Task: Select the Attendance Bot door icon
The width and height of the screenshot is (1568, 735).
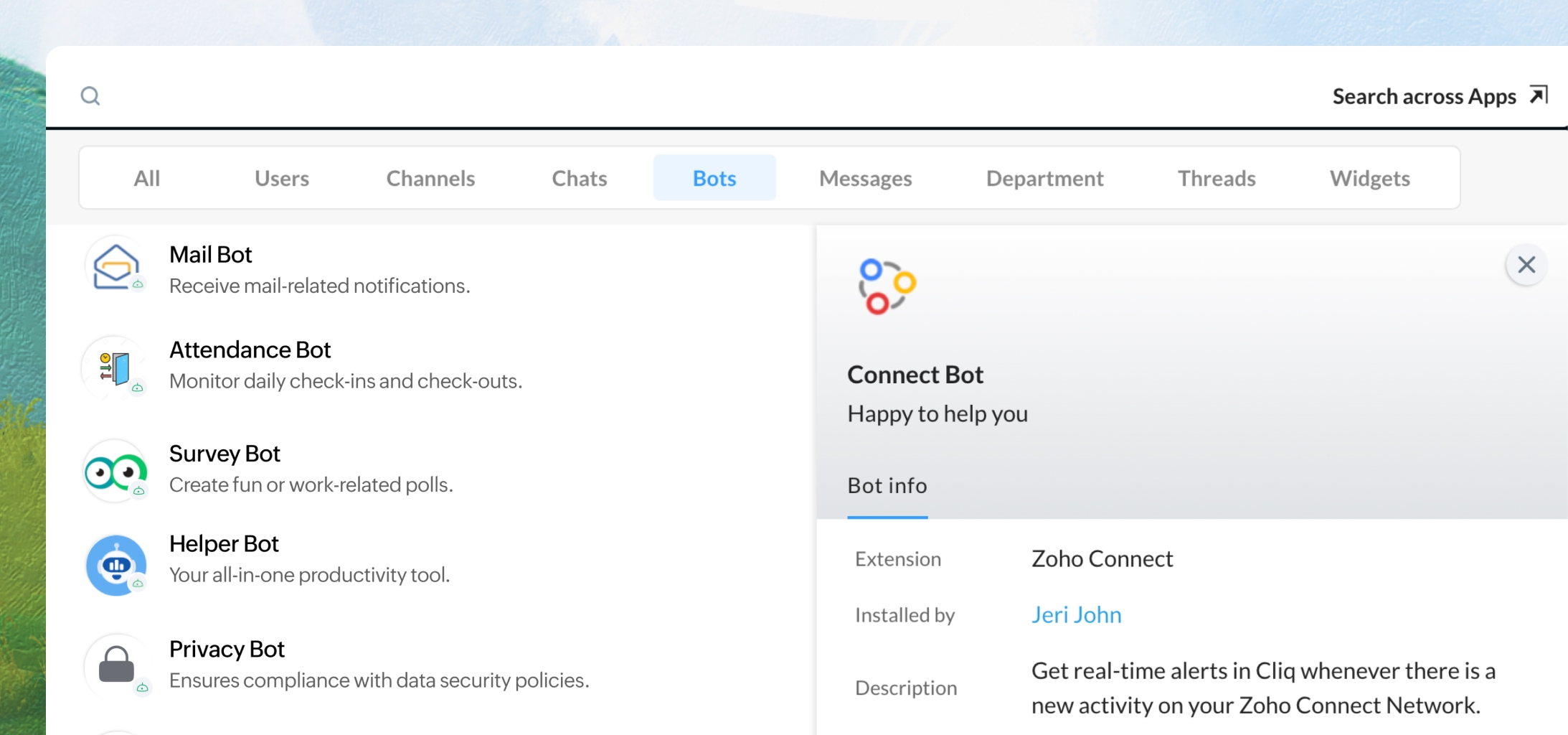Action: point(115,368)
